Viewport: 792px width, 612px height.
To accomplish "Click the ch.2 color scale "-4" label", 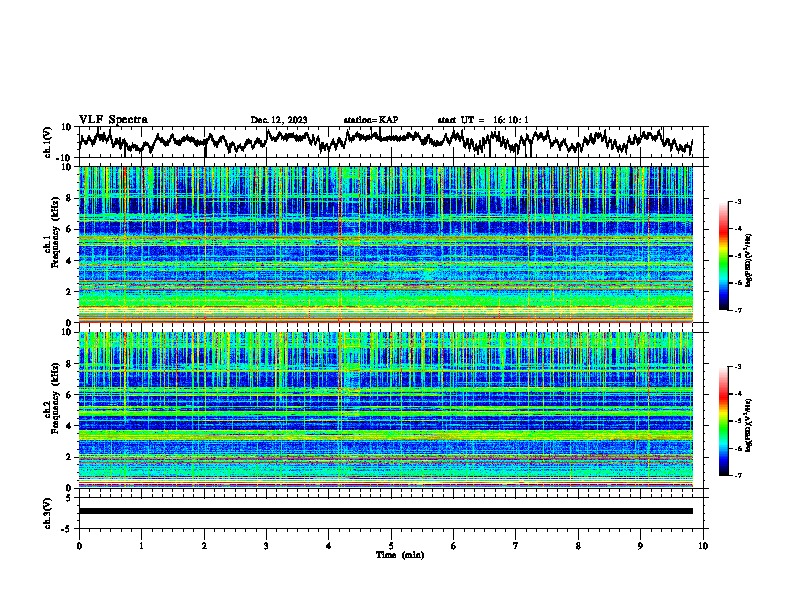I will click(x=738, y=394).
